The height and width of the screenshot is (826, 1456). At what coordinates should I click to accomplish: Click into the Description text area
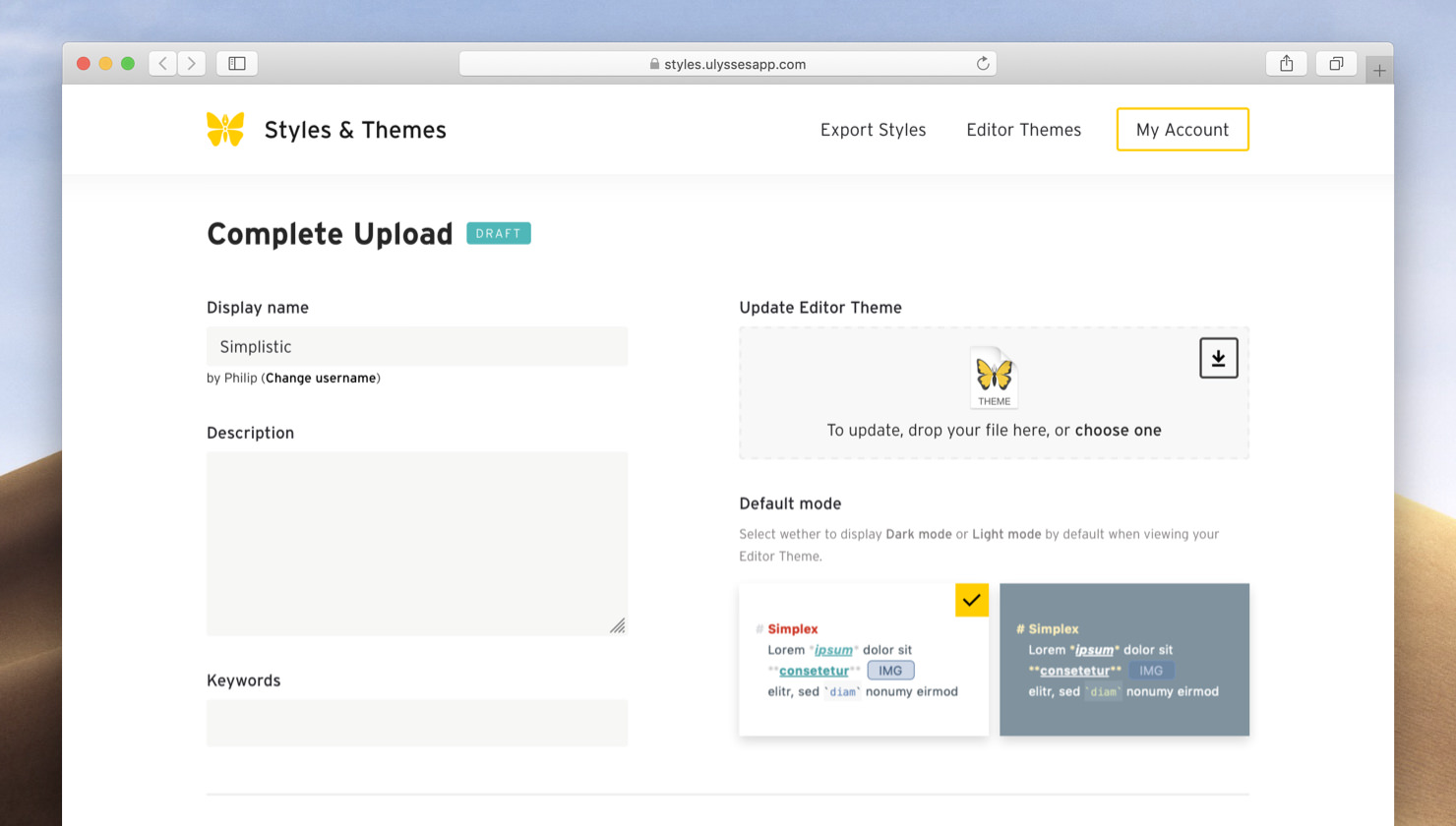point(417,544)
